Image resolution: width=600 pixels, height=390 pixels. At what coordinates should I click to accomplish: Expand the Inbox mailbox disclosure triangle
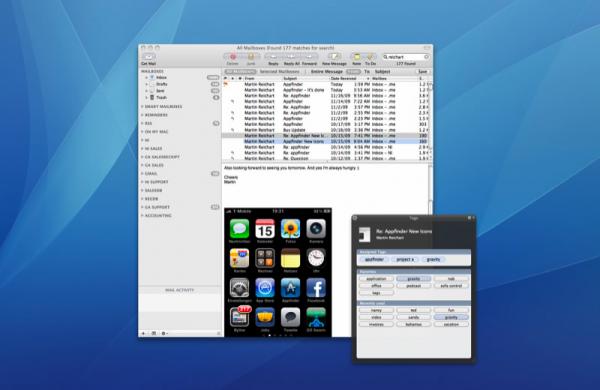point(146,77)
